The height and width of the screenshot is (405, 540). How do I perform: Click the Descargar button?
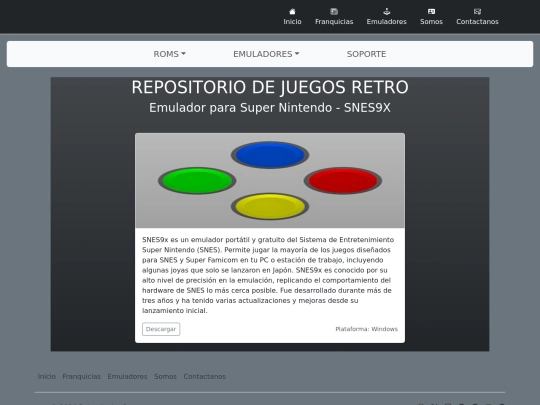click(161, 329)
